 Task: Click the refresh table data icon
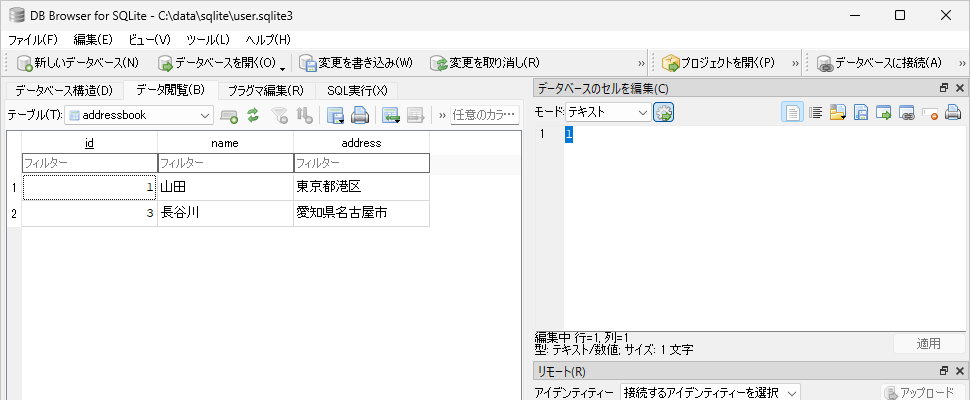[x=253, y=115]
